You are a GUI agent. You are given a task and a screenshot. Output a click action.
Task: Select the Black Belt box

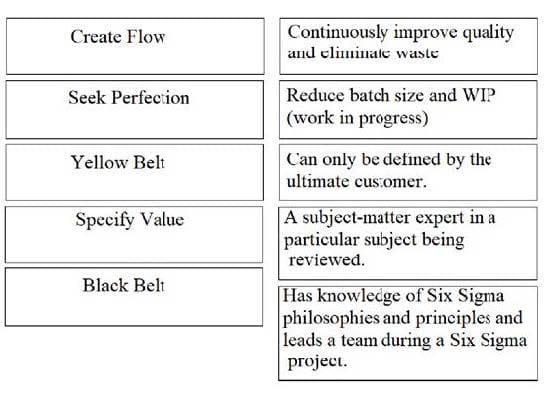(134, 297)
